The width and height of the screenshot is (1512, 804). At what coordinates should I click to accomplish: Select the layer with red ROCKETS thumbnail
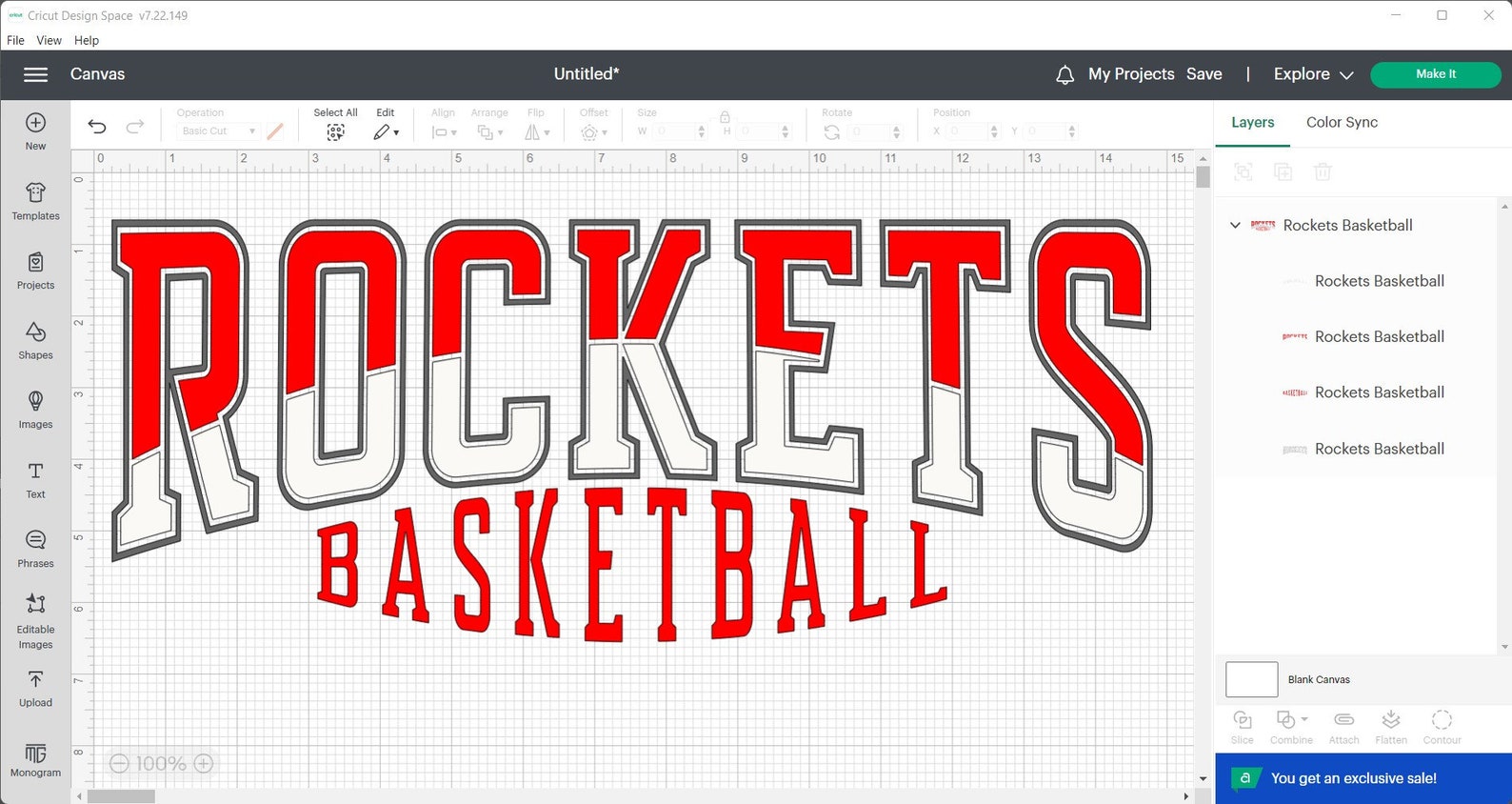tap(1363, 337)
